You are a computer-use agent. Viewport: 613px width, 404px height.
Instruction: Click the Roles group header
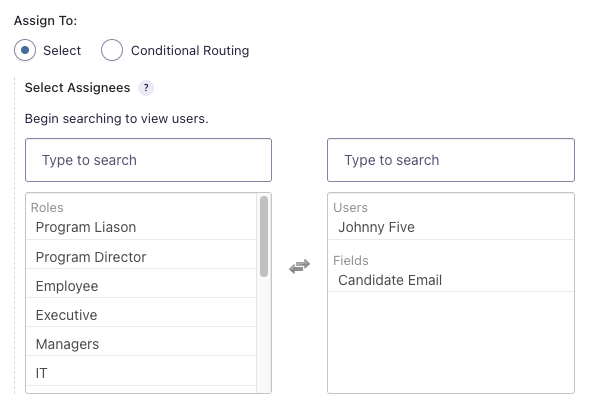(47, 208)
